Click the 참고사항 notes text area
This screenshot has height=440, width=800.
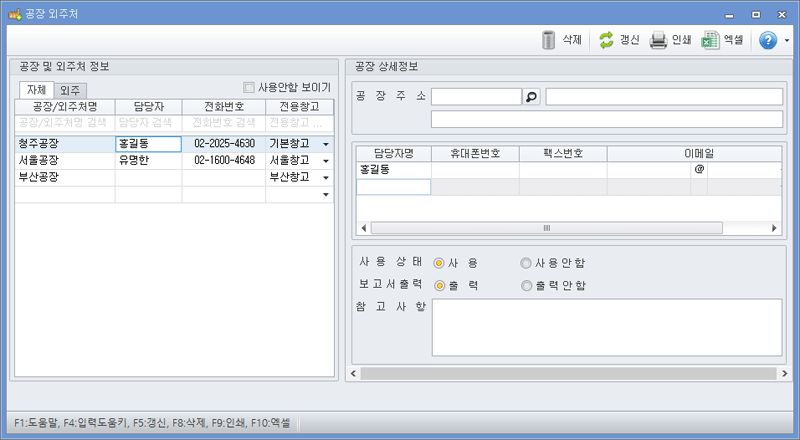[606, 327]
